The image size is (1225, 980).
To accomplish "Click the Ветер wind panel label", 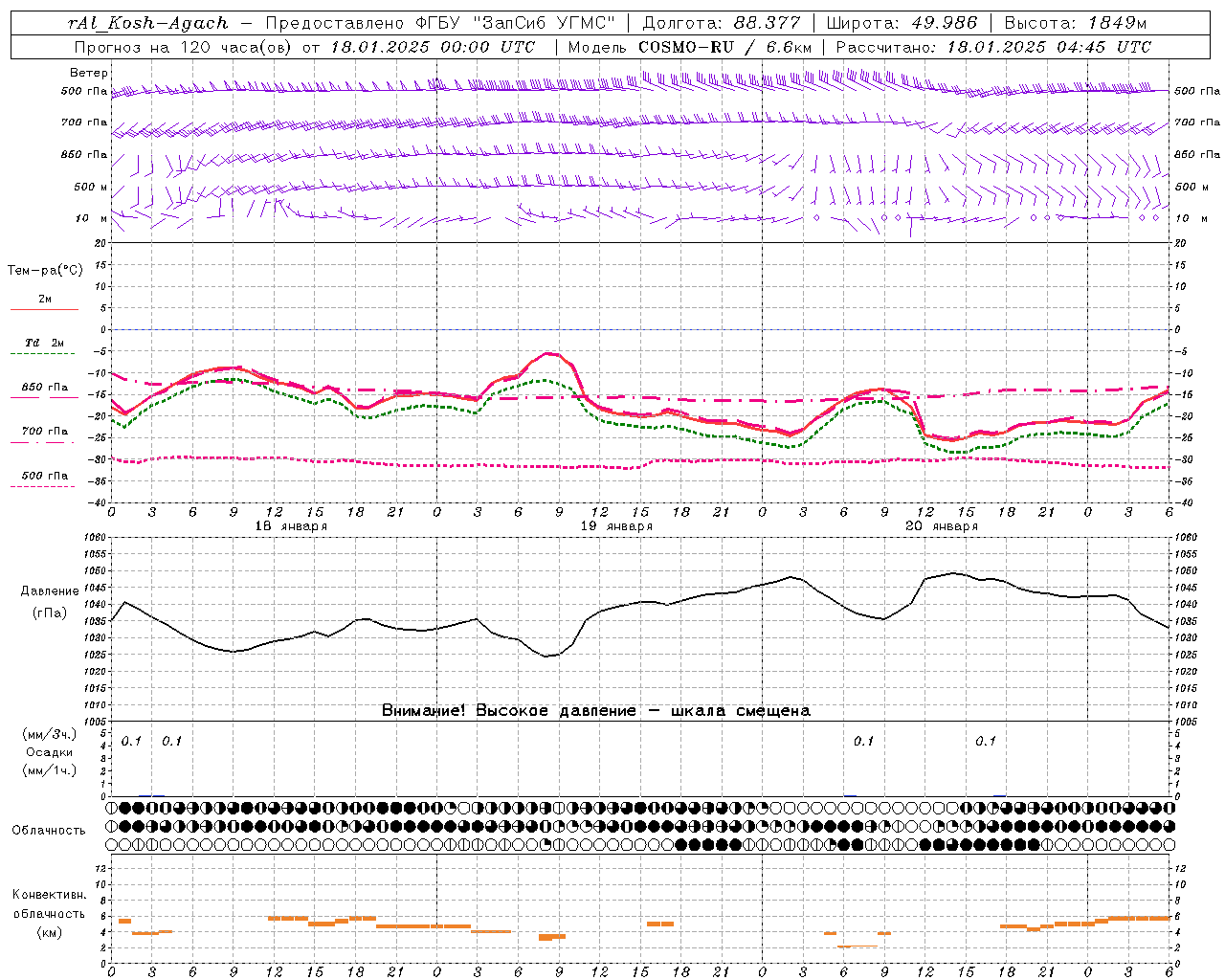I will coord(89,73).
